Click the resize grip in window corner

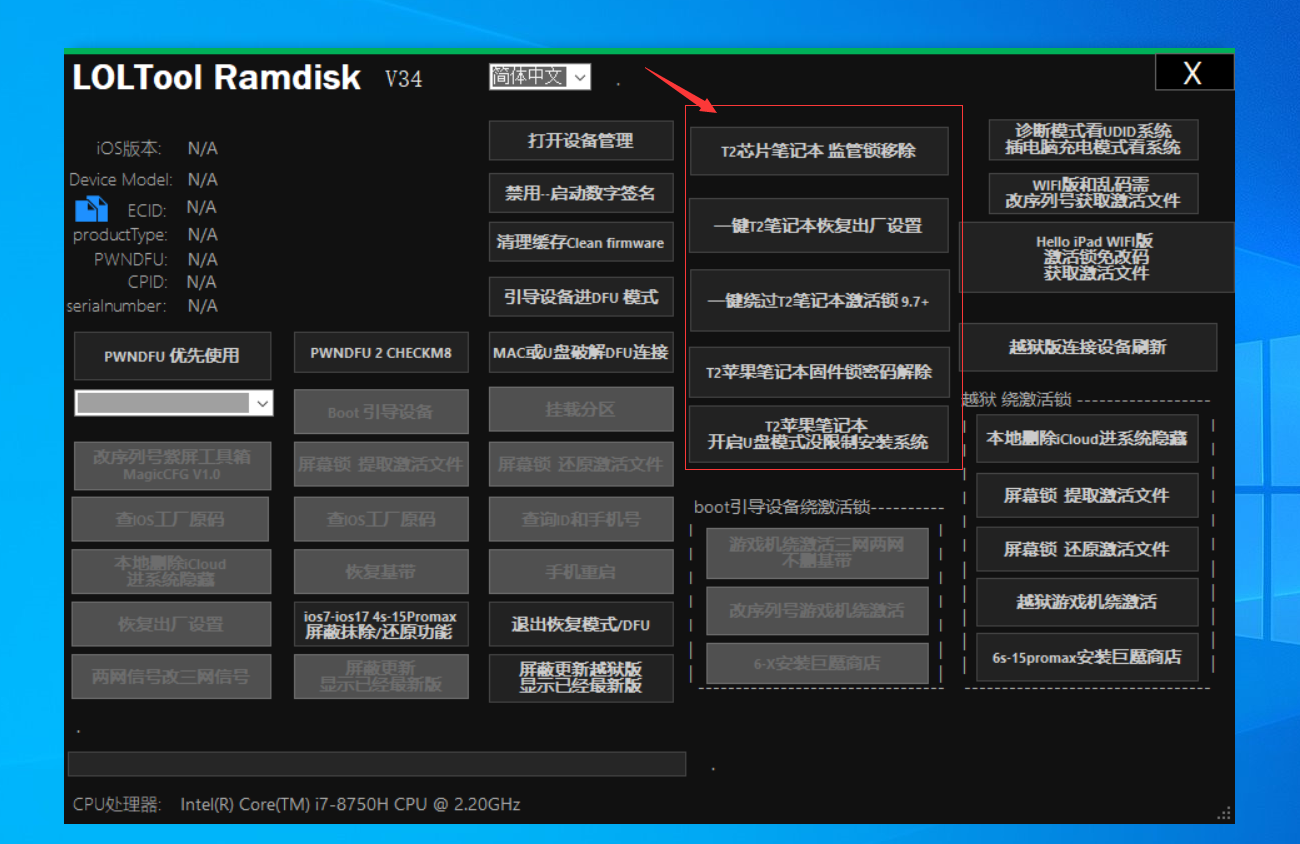(x=1224, y=813)
